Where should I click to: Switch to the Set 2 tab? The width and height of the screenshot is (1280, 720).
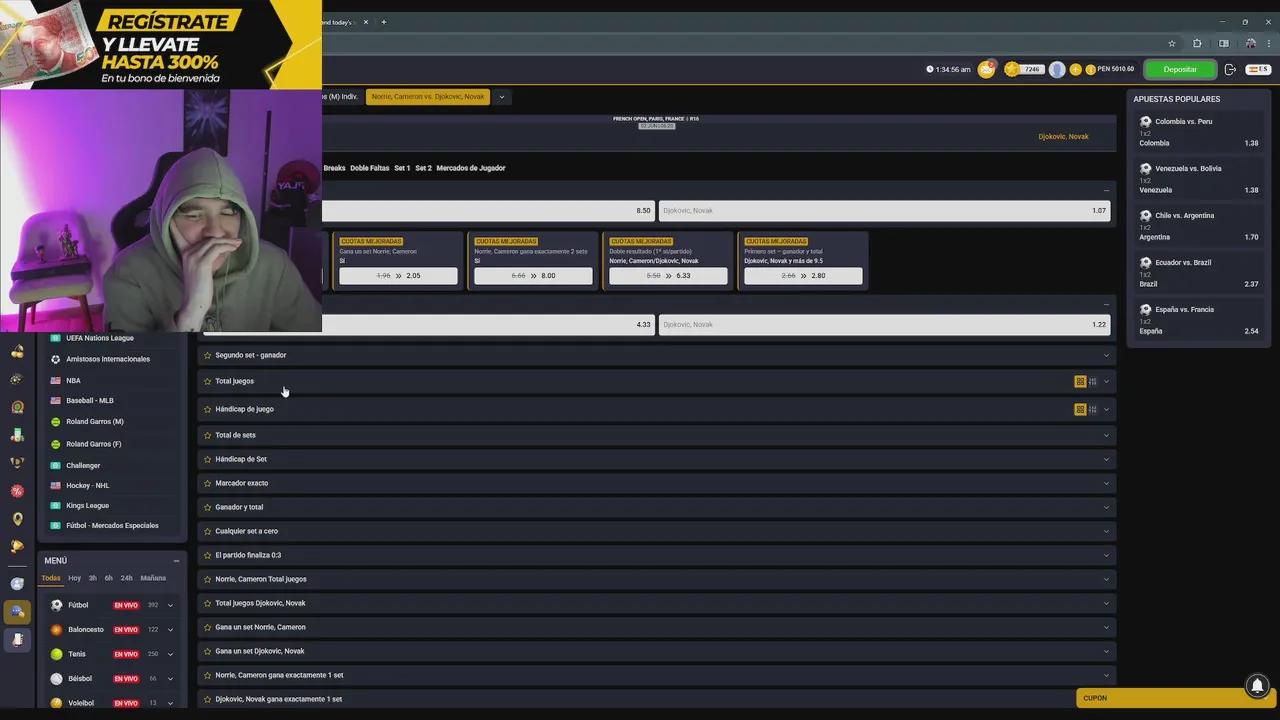[423, 168]
